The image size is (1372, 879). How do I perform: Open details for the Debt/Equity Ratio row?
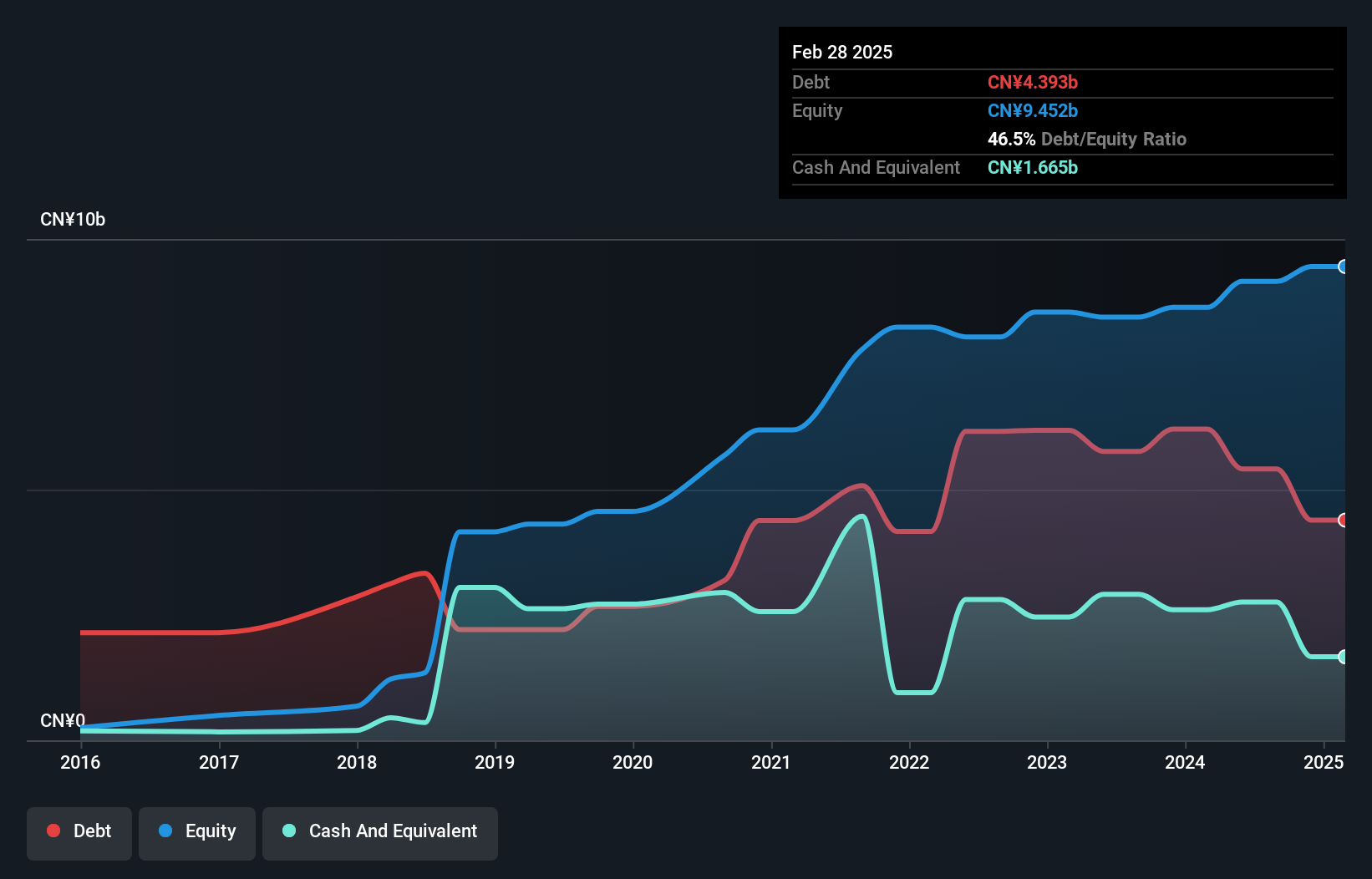1087,139
